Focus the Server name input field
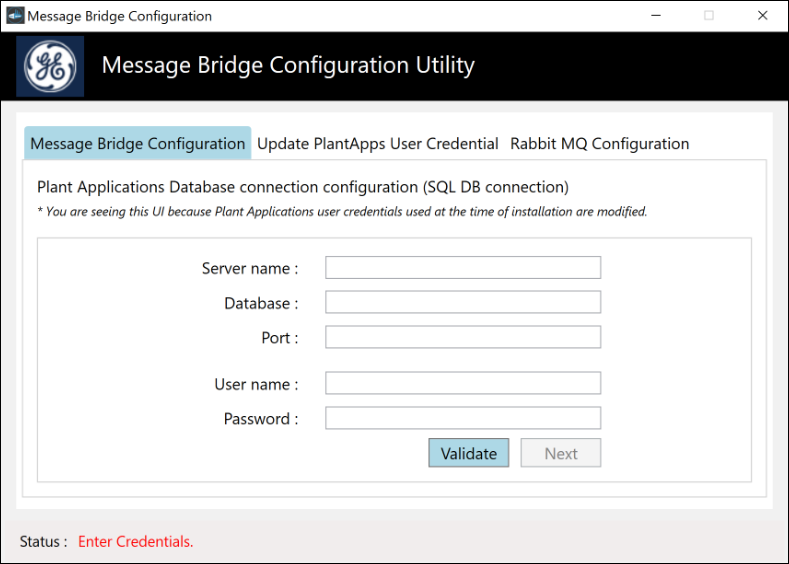This screenshot has width=789, height=564. (463, 268)
